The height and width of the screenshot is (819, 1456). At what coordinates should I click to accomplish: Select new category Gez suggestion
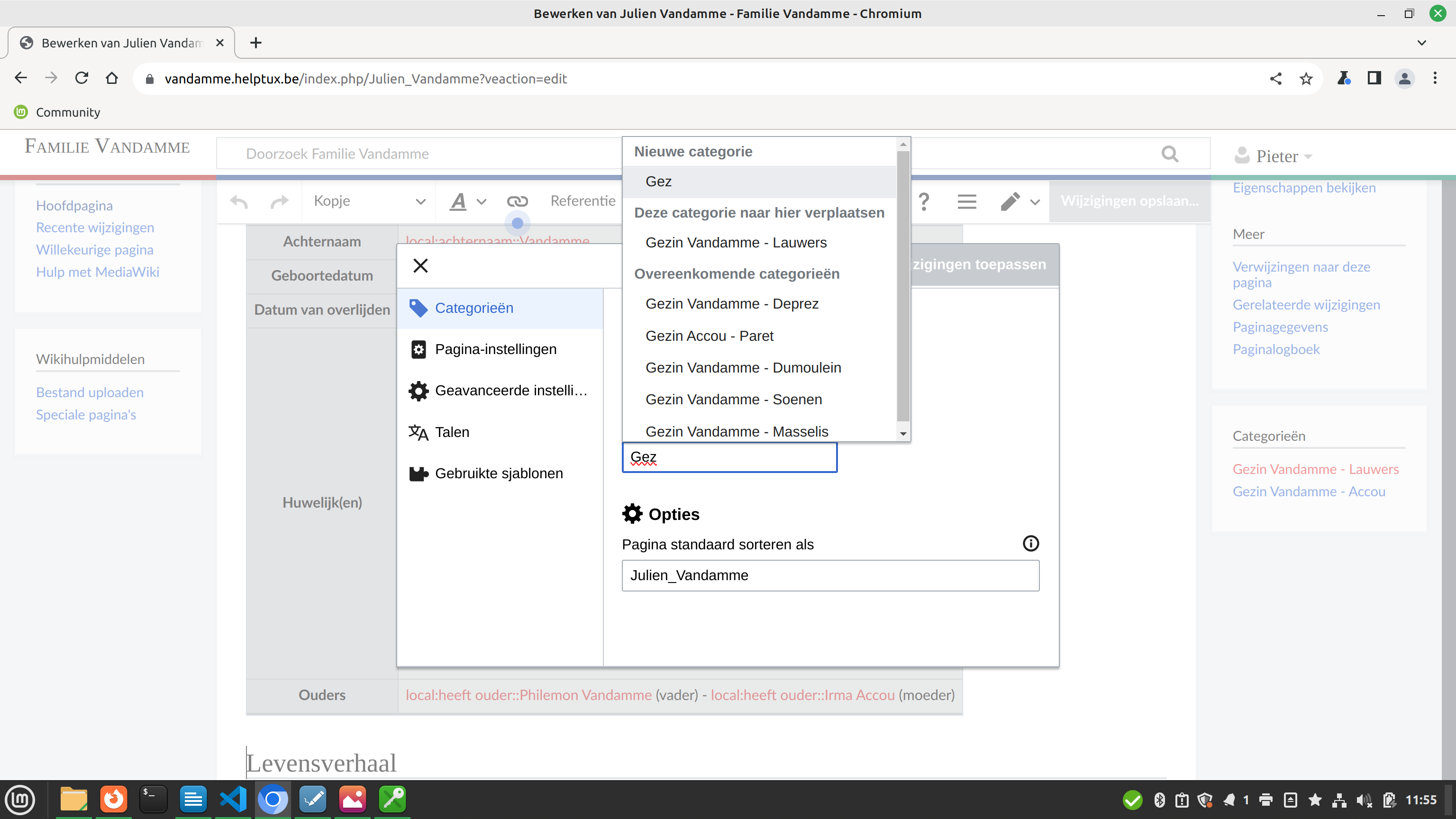tap(658, 182)
